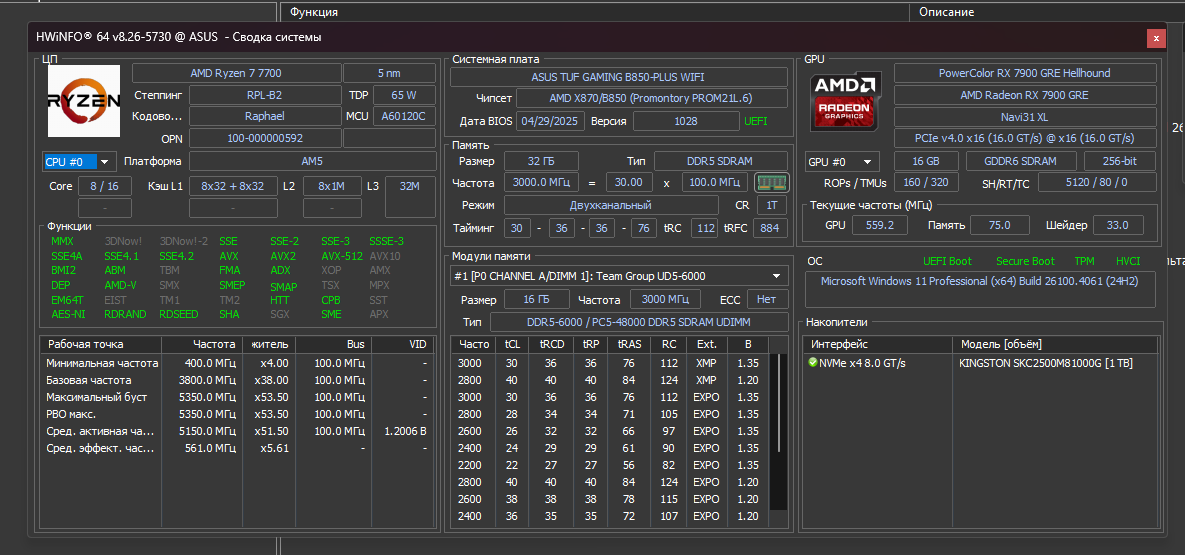
Task: Select the PBO макс. row
Action: (x=237, y=414)
